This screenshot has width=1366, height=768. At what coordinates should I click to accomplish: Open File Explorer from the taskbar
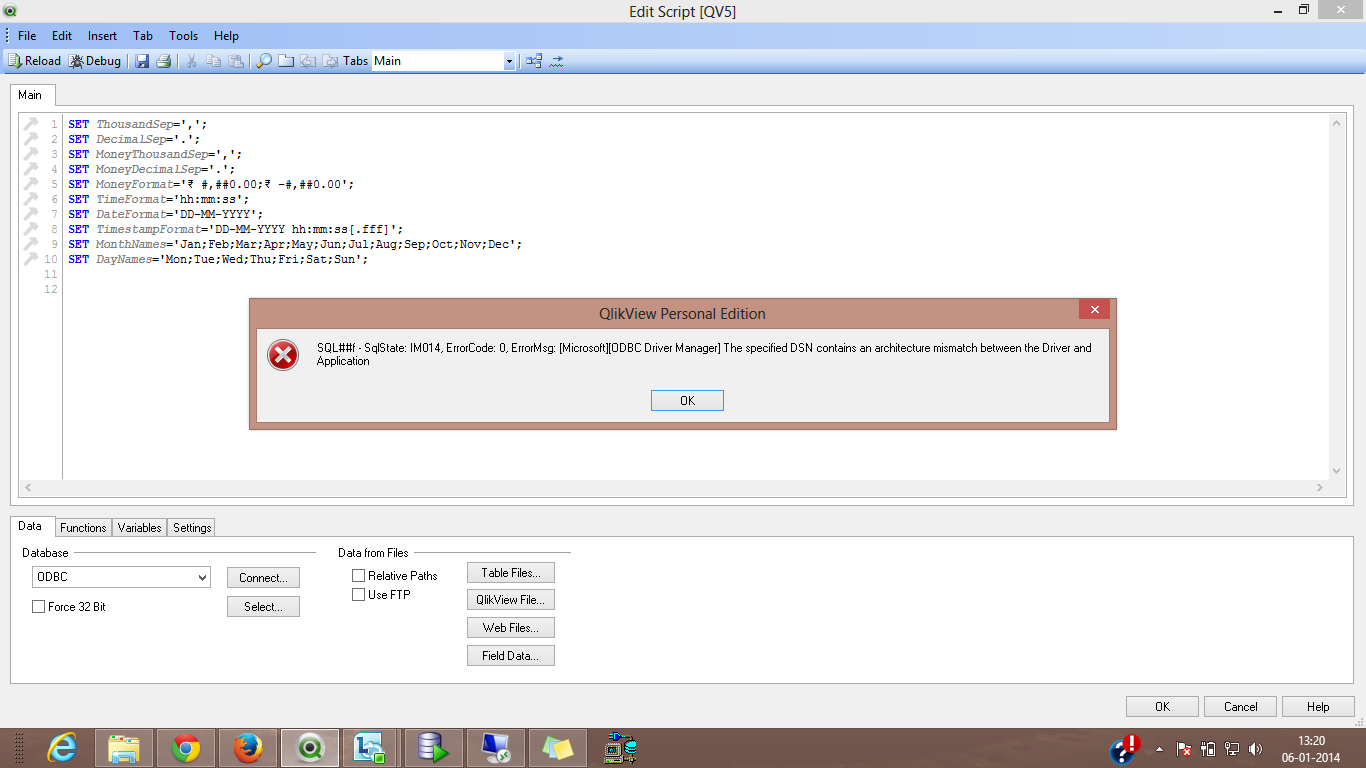coord(124,748)
